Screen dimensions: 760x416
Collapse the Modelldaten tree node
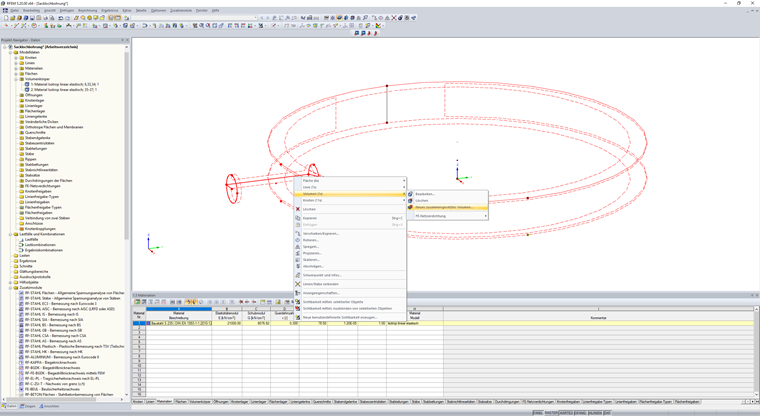10,52
